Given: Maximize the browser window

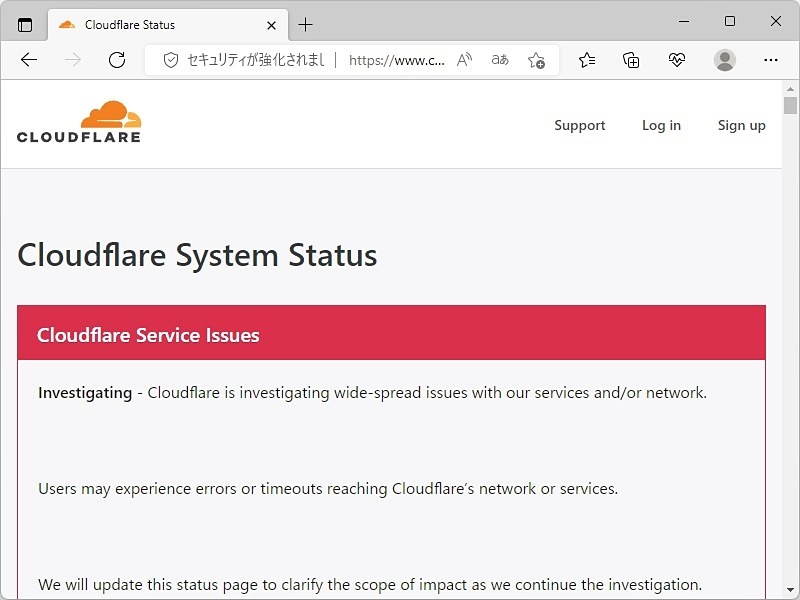Looking at the screenshot, I should click(730, 21).
